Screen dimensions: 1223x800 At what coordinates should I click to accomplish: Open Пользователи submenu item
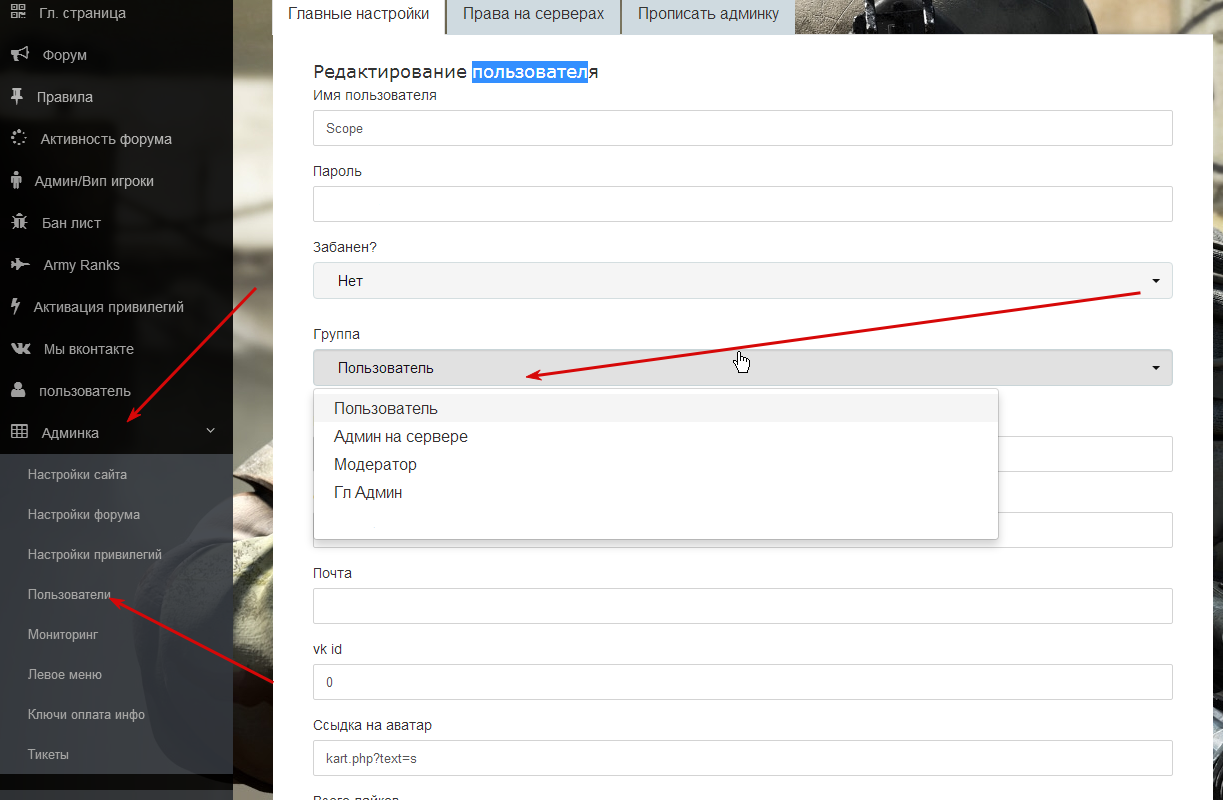coord(69,595)
